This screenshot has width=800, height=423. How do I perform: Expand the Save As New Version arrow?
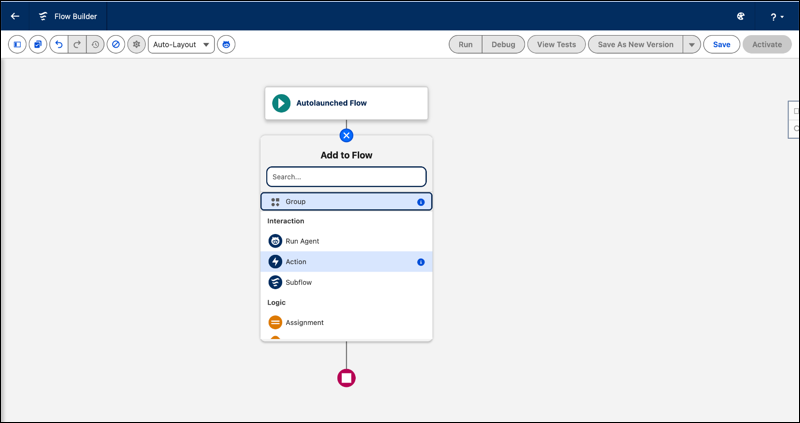coord(691,44)
